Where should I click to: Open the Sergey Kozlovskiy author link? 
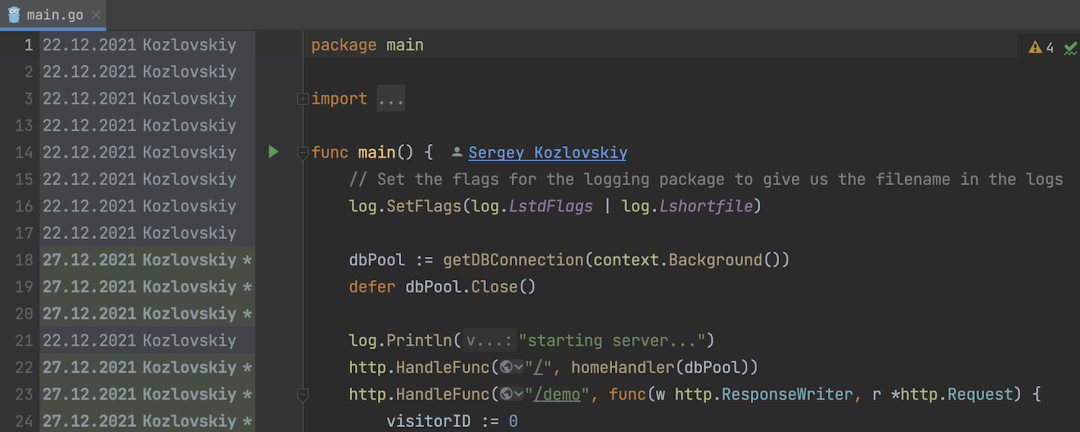coord(547,153)
